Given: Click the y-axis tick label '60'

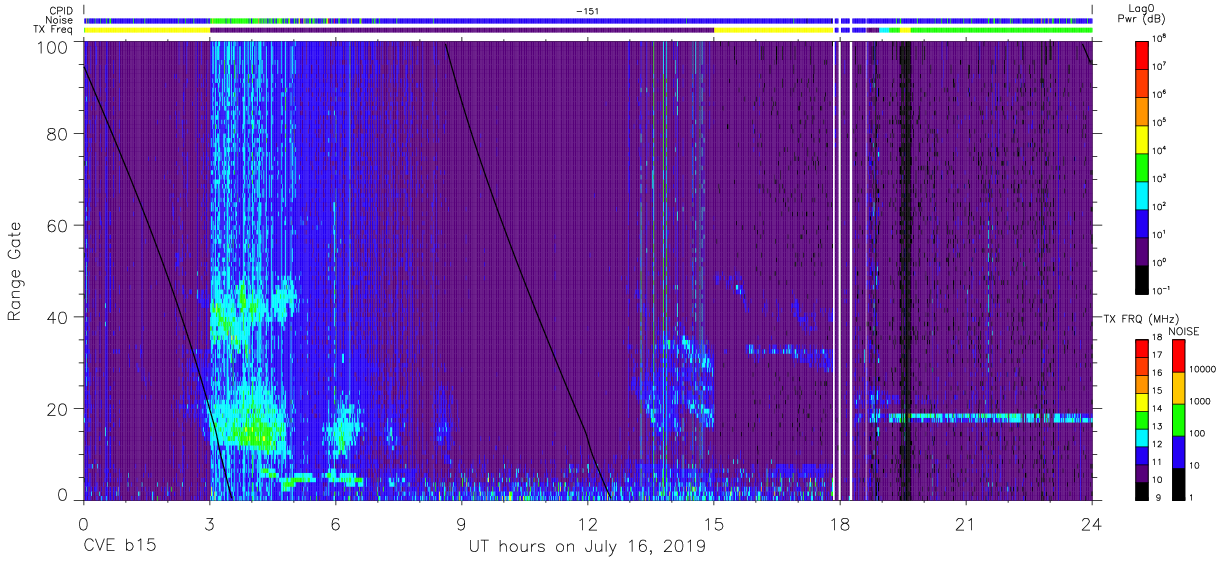Looking at the screenshot, I should click(58, 225).
